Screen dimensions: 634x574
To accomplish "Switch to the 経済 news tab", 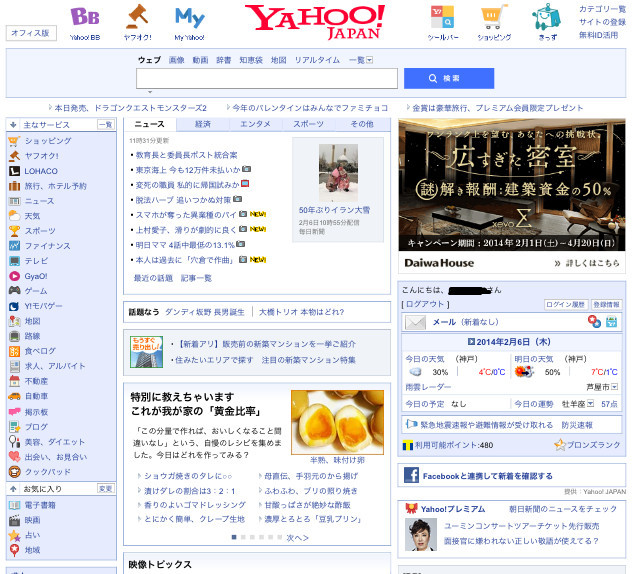I will point(202,124).
